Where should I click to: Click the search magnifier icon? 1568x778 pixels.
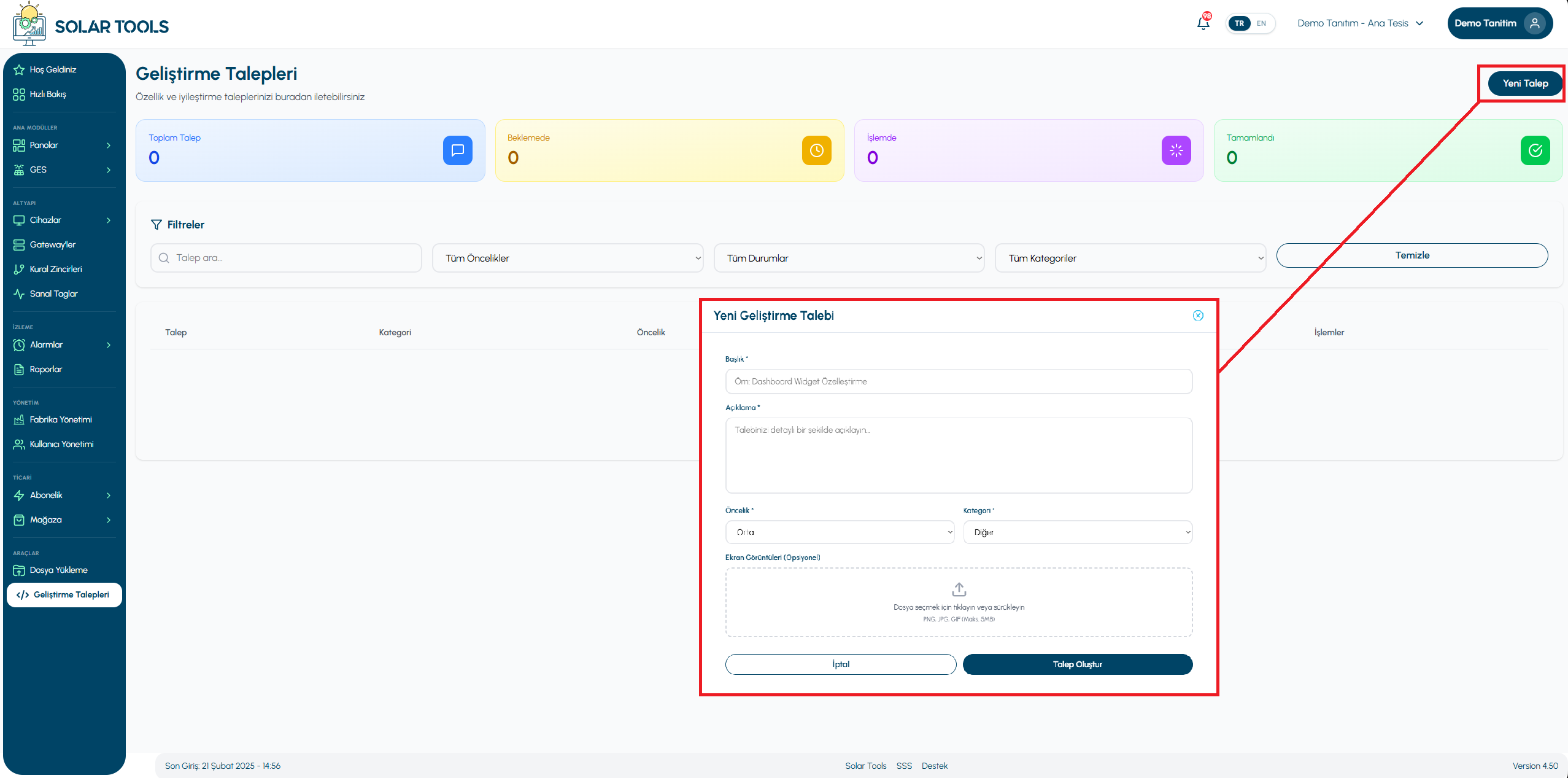[x=164, y=258]
